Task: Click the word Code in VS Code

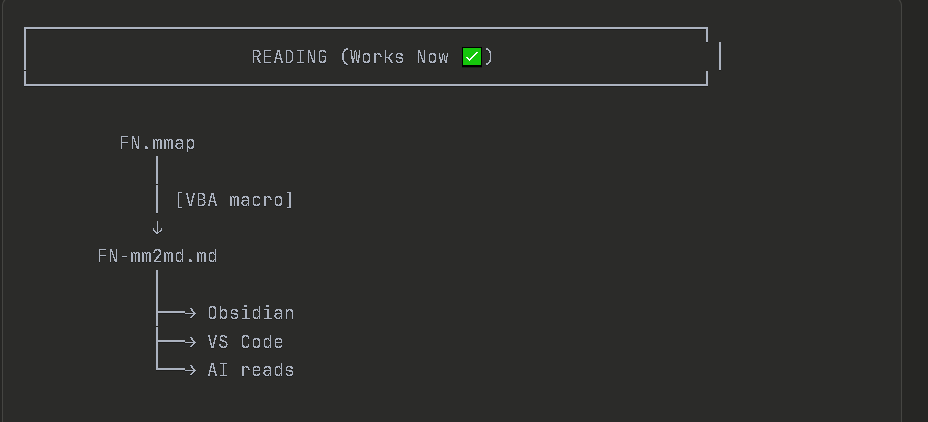Action: (x=261, y=342)
